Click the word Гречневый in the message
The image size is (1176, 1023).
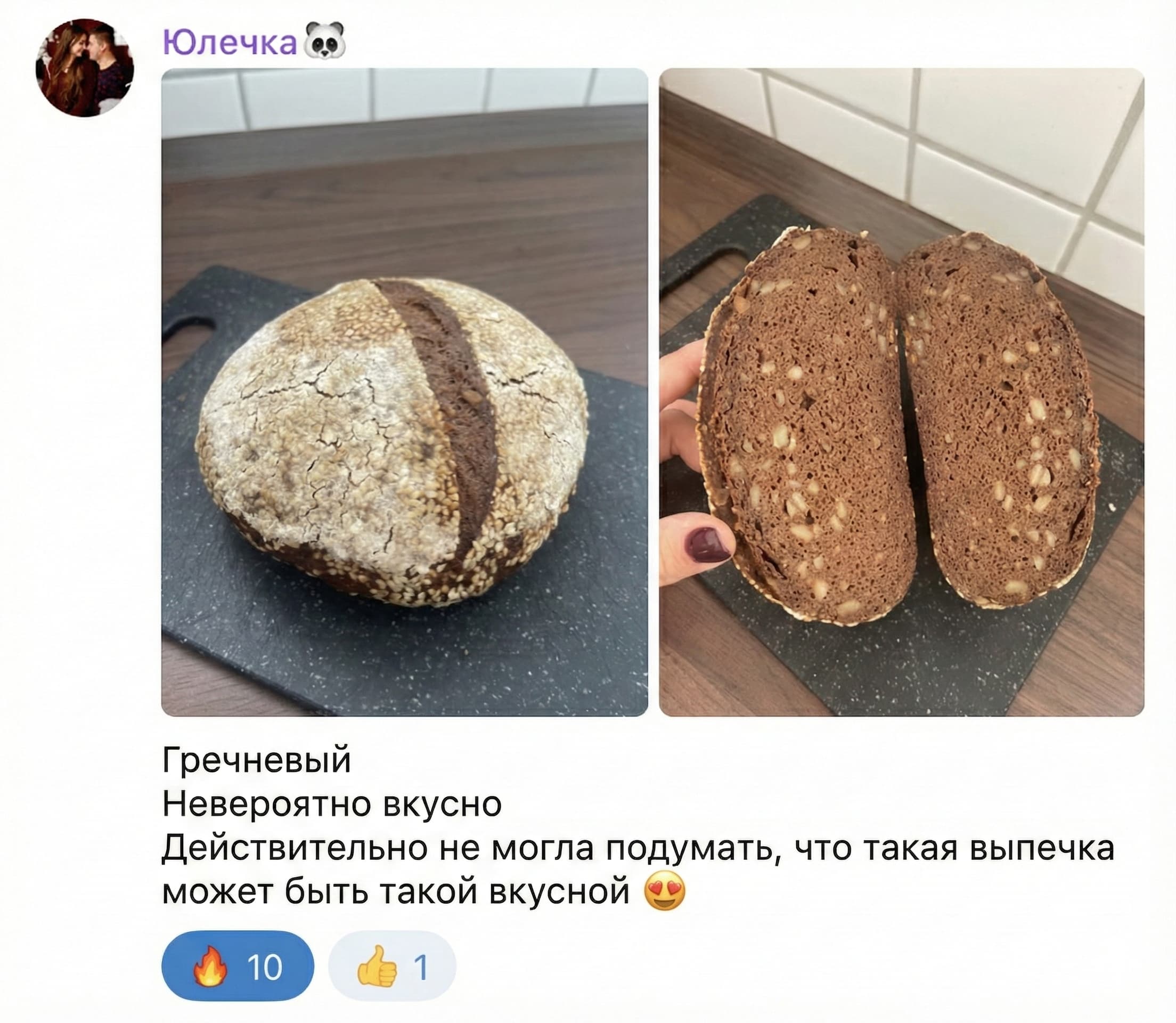[257, 760]
